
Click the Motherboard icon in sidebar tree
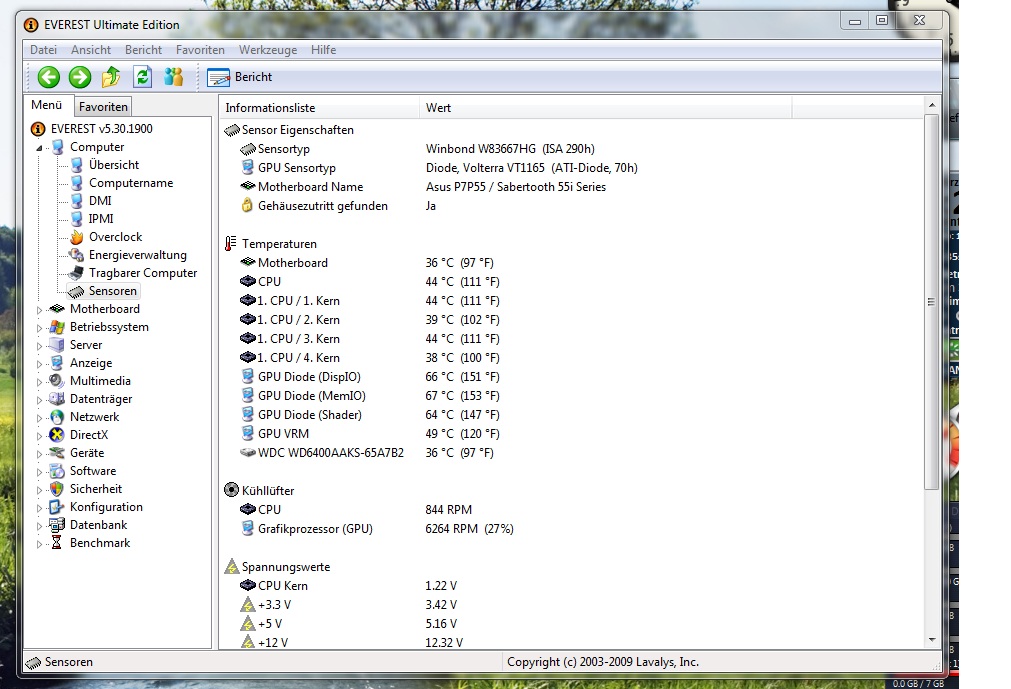coord(57,309)
